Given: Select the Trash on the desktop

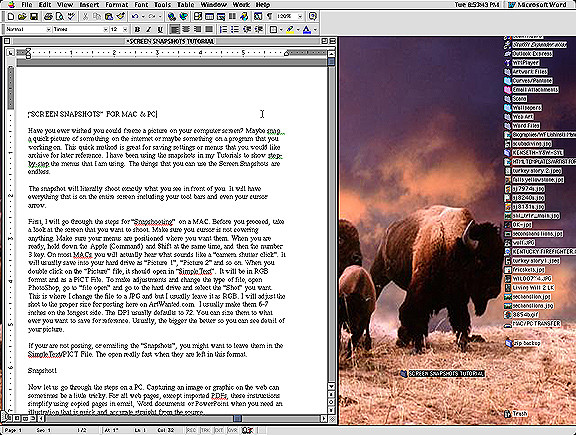Looking at the screenshot, I should [x=516, y=414].
